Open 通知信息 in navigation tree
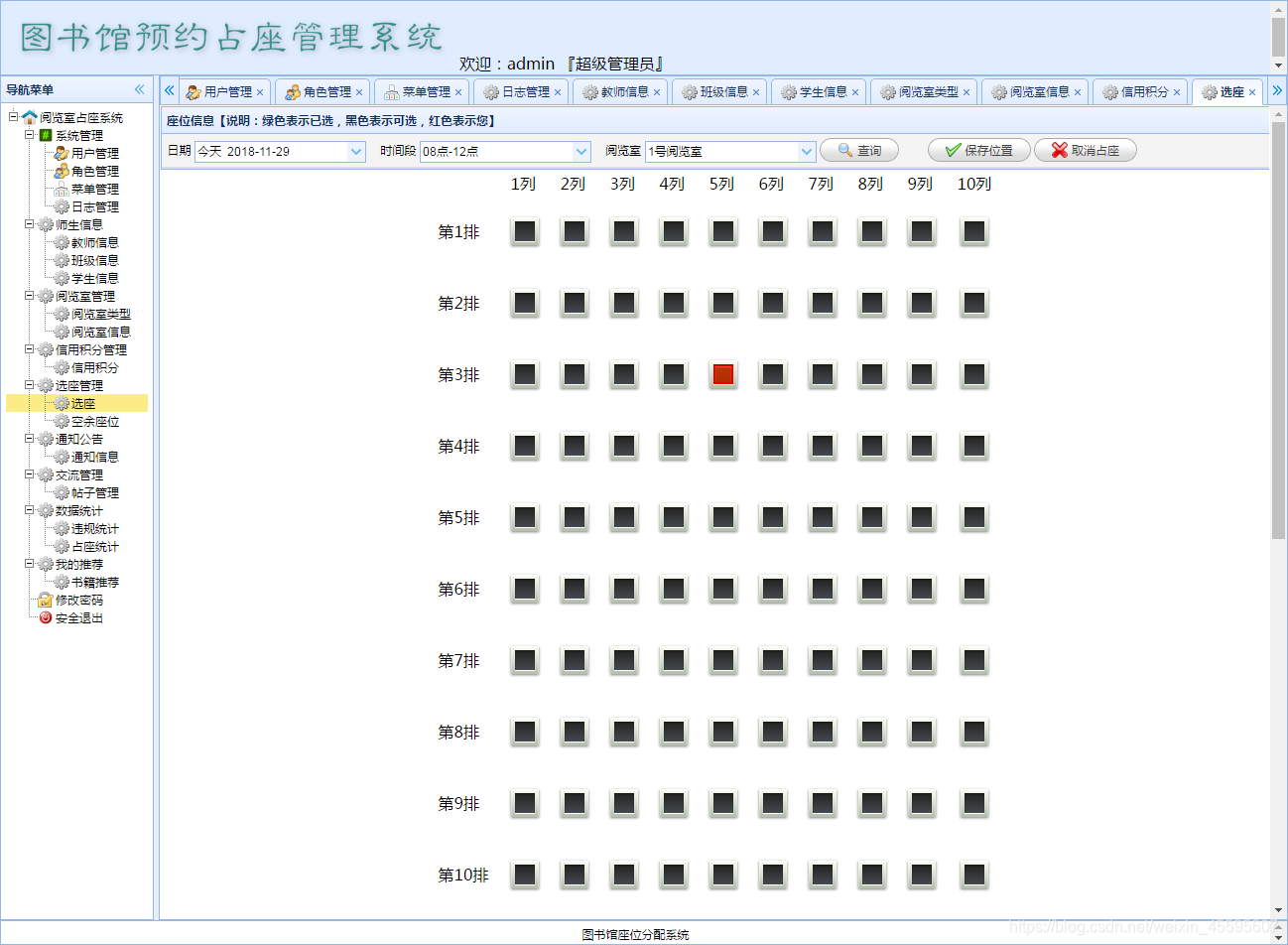Screen dimensions: 1288x945 tap(94, 458)
